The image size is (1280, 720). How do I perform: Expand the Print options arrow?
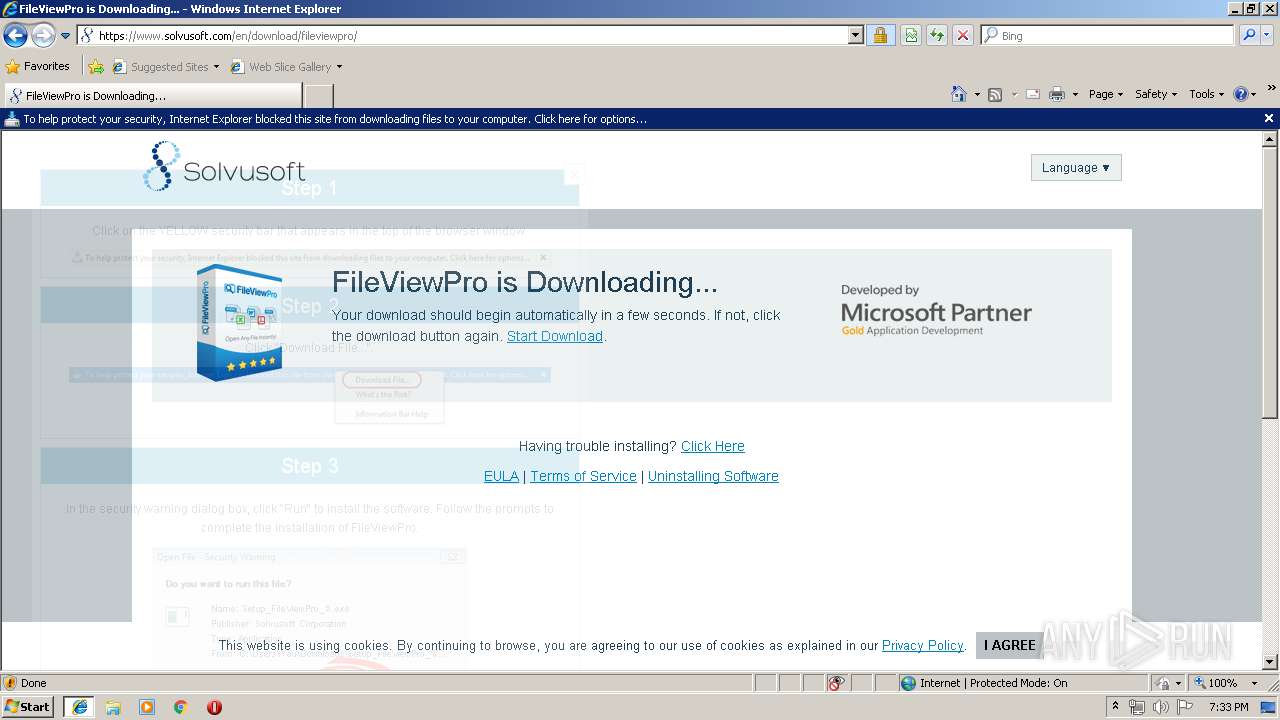point(1075,94)
